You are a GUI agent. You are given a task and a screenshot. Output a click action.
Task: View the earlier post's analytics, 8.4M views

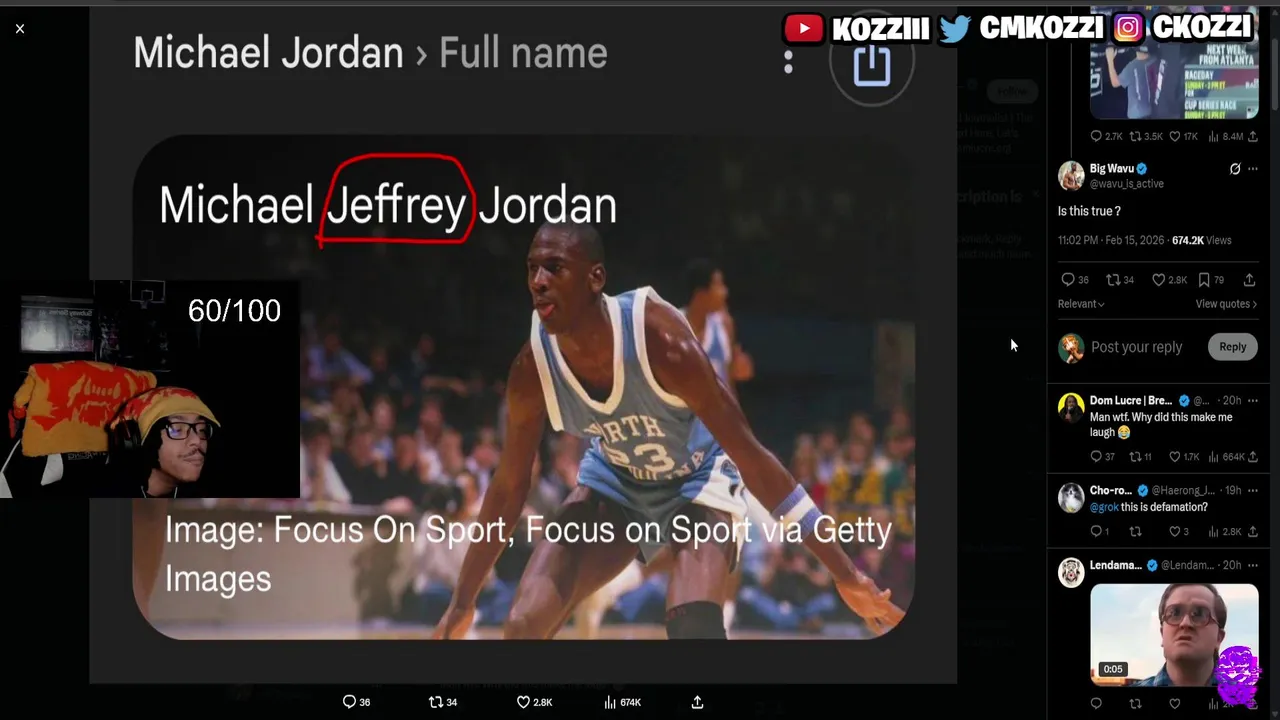coord(1227,136)
